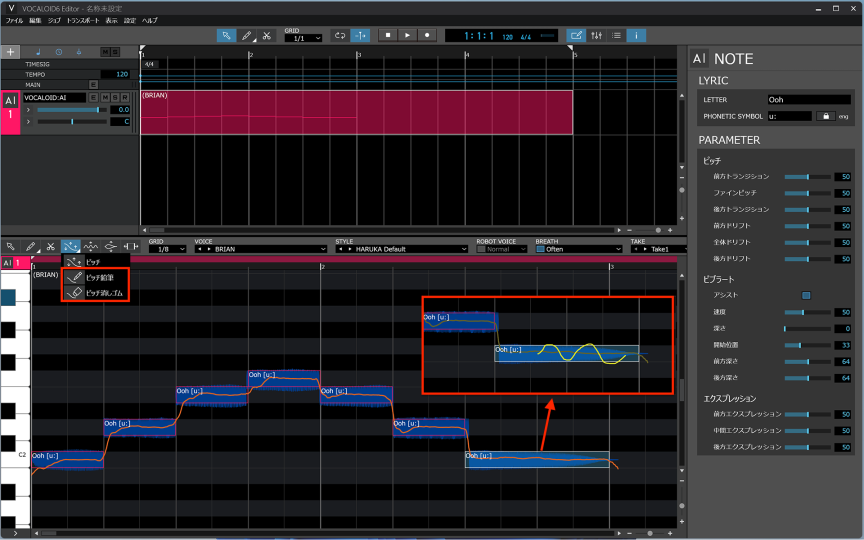Choose ピッチ消しゴム from the pitch tool menu

click(x=95, y=293)
